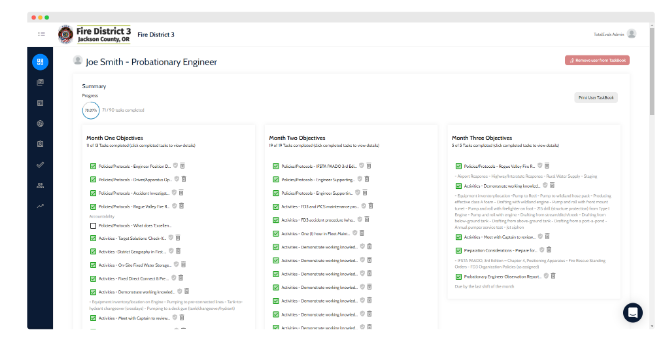
Task: Toggle the 'Meet with Captain' checkbox in Month Three
Action: click(458, 237)
